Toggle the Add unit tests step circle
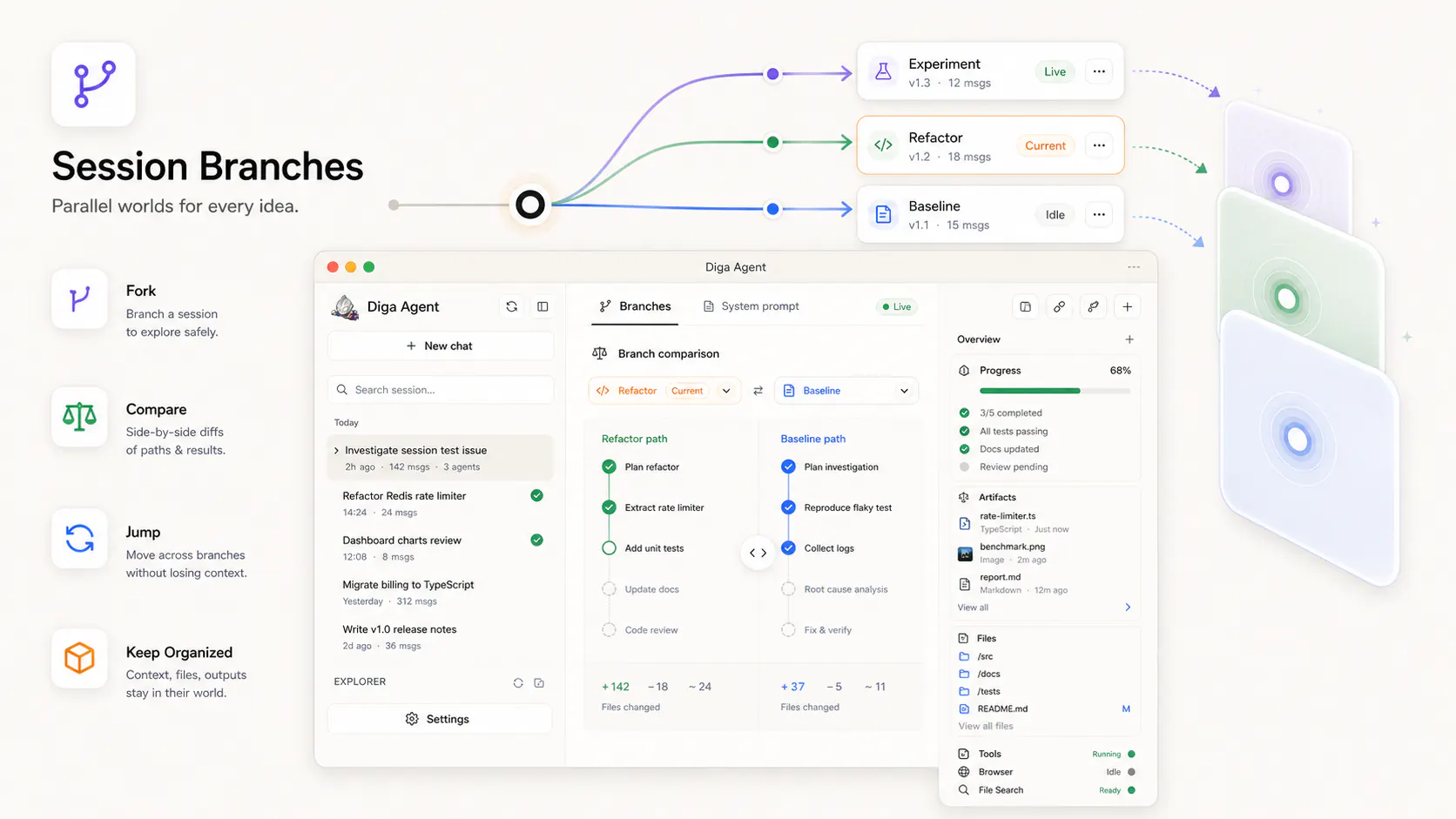 point(609,548)
